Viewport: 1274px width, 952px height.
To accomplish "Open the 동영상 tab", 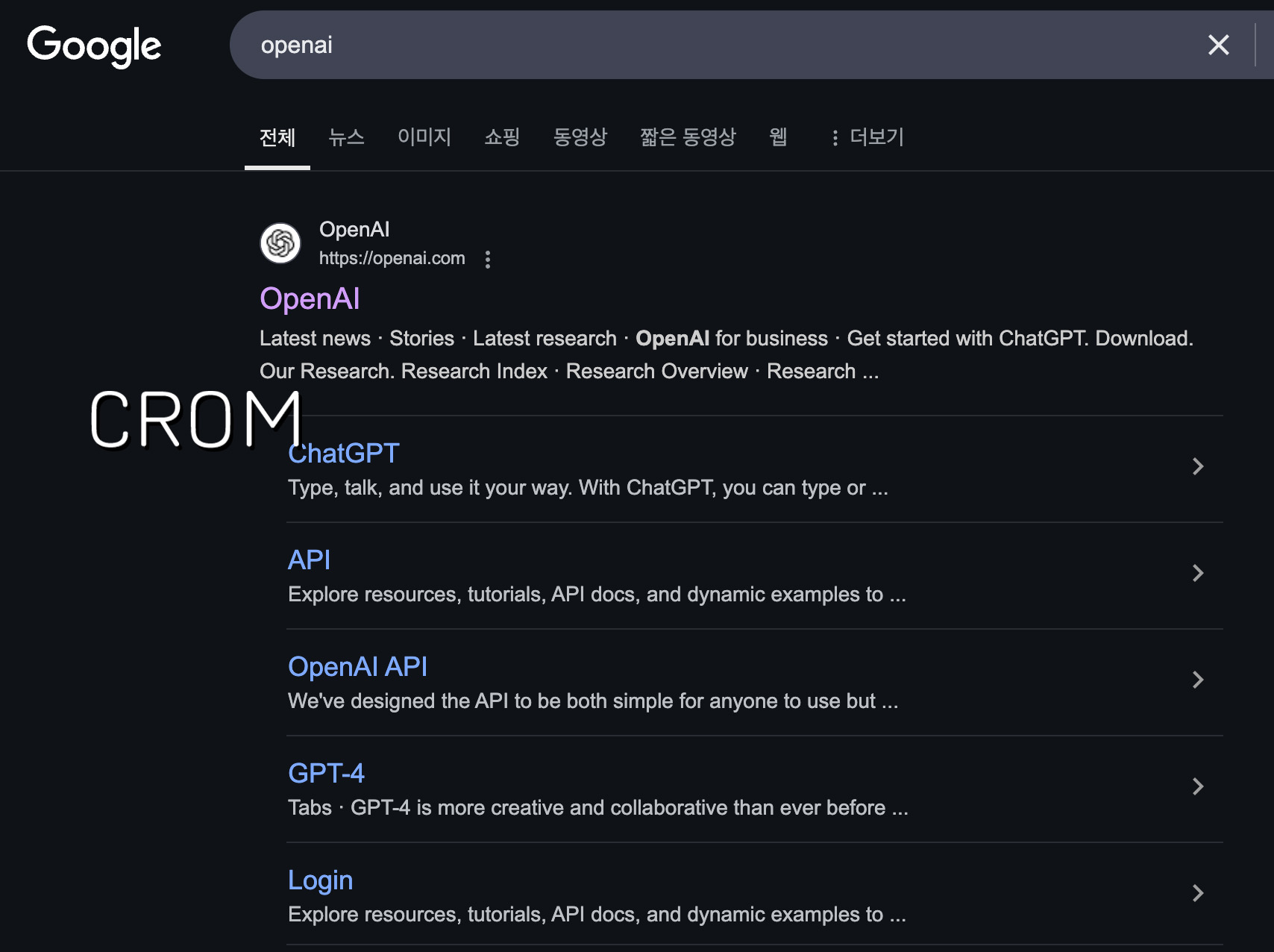I will click(580, 137).
